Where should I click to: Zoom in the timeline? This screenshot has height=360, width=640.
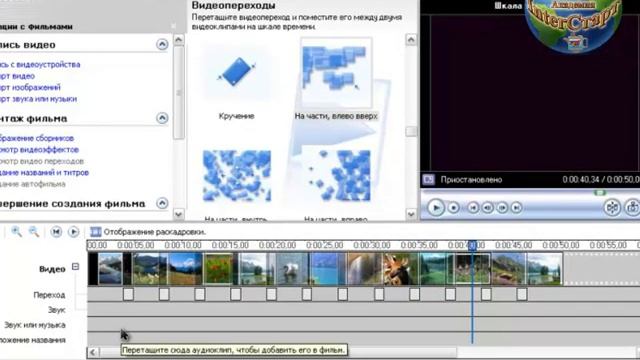[x=16, y=231]
